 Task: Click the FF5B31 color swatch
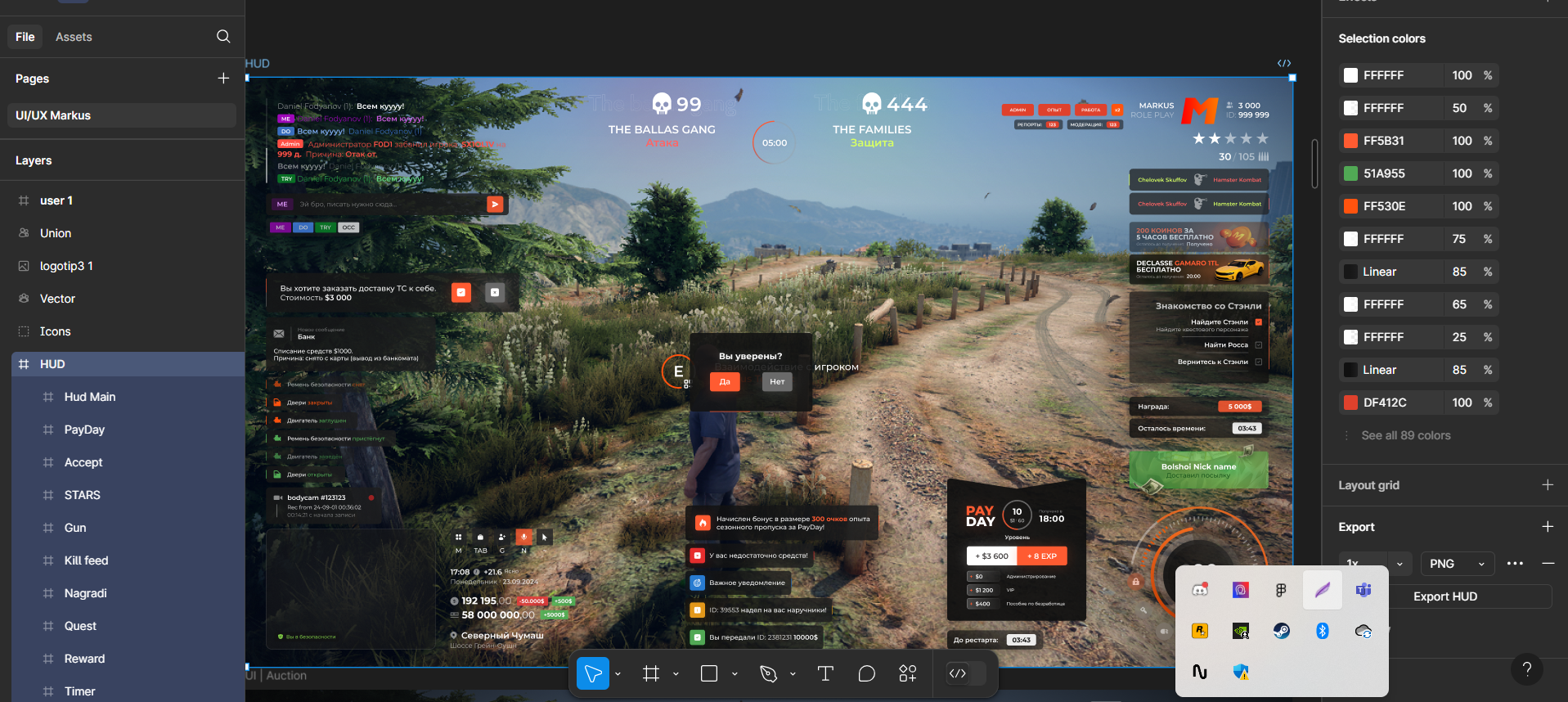click(1350, 141)
